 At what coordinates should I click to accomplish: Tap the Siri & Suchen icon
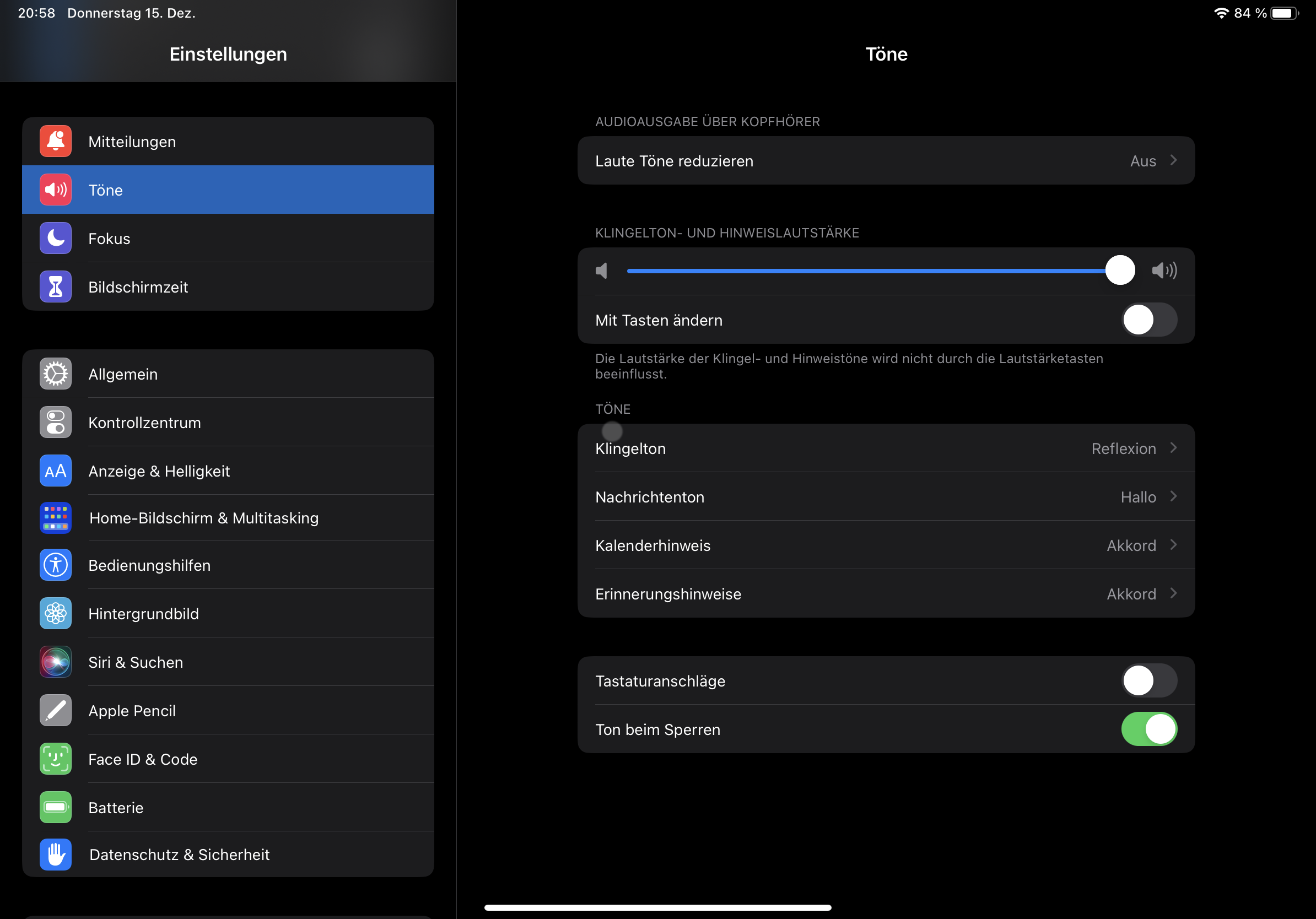tap(56, 662)
